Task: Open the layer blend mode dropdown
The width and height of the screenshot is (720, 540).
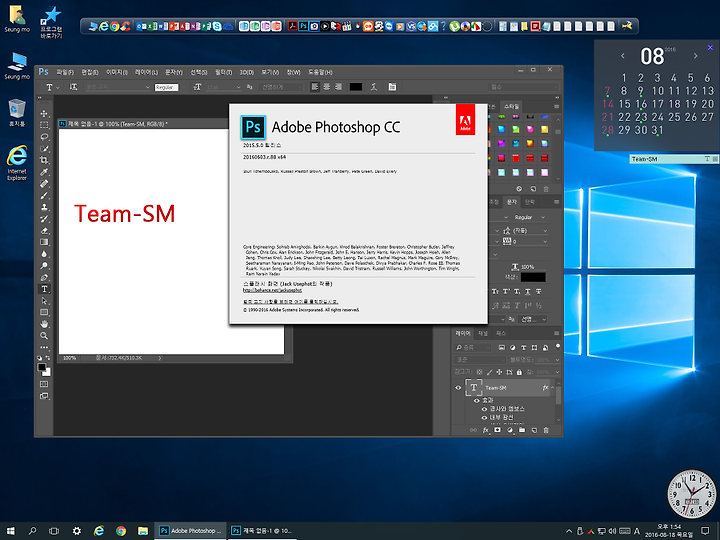Action: point(480,360)
